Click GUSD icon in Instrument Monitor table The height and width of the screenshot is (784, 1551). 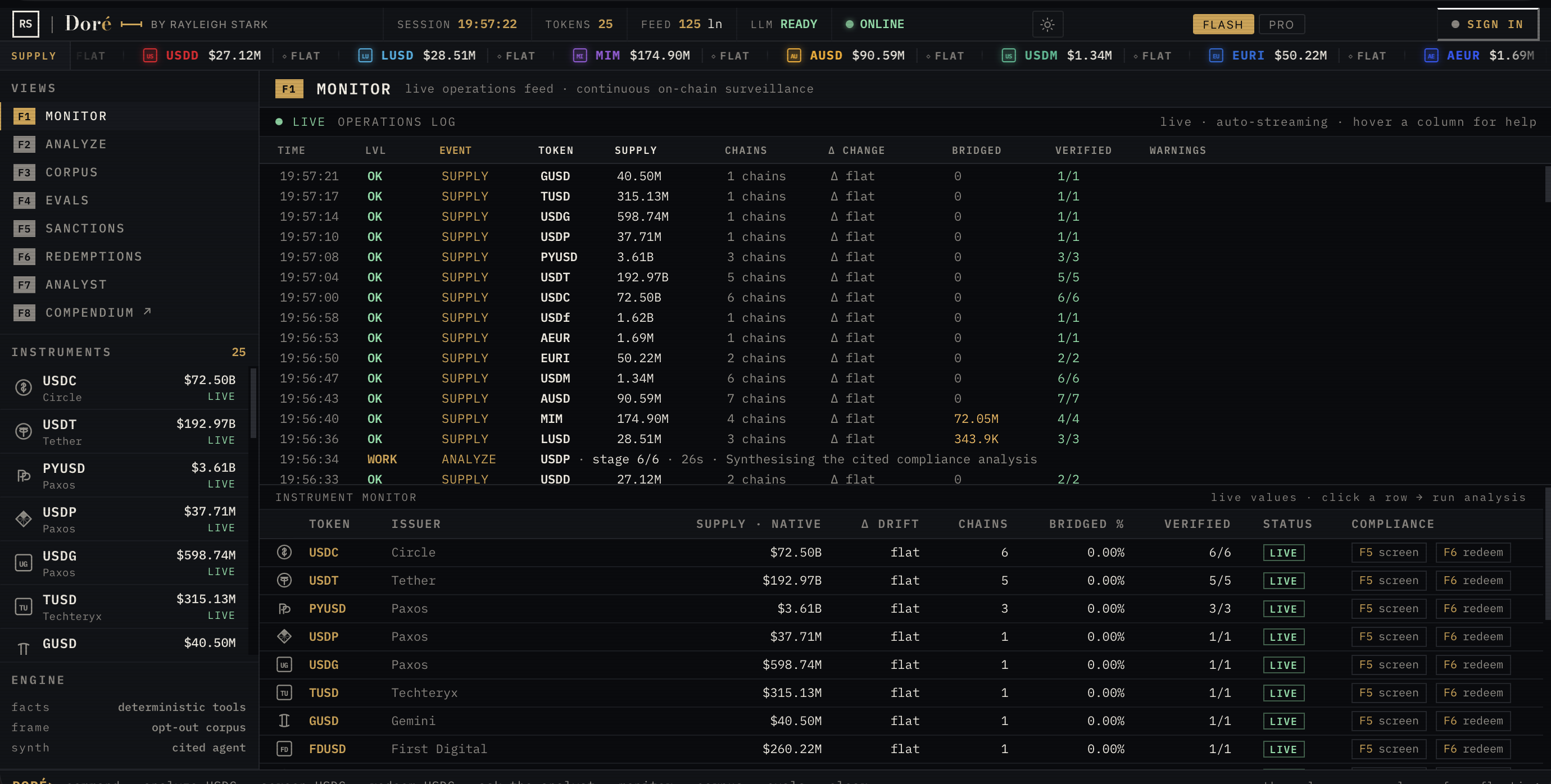284,721
